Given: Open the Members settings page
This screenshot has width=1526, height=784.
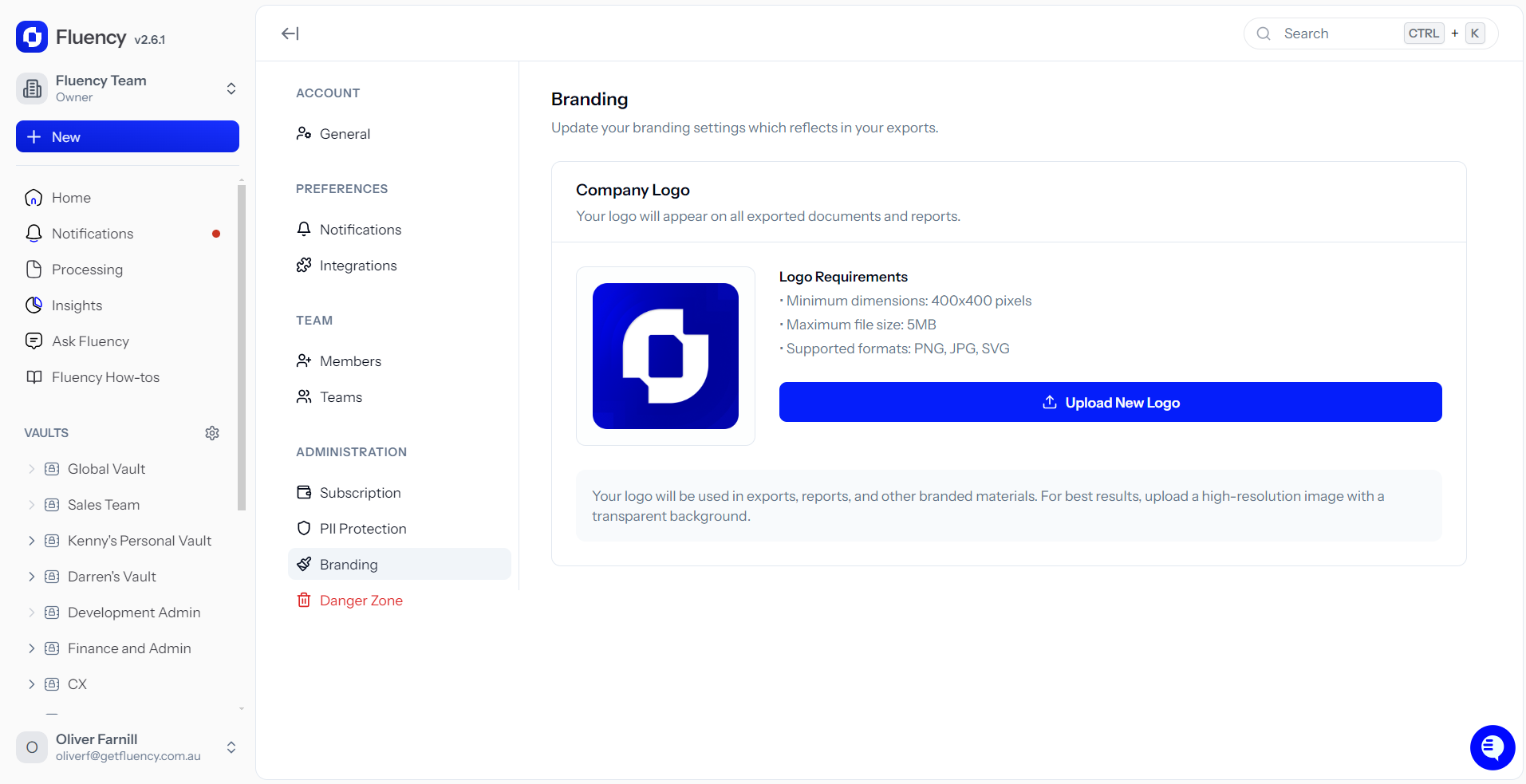Looking at the screenshot, I should tap(400, 360).
